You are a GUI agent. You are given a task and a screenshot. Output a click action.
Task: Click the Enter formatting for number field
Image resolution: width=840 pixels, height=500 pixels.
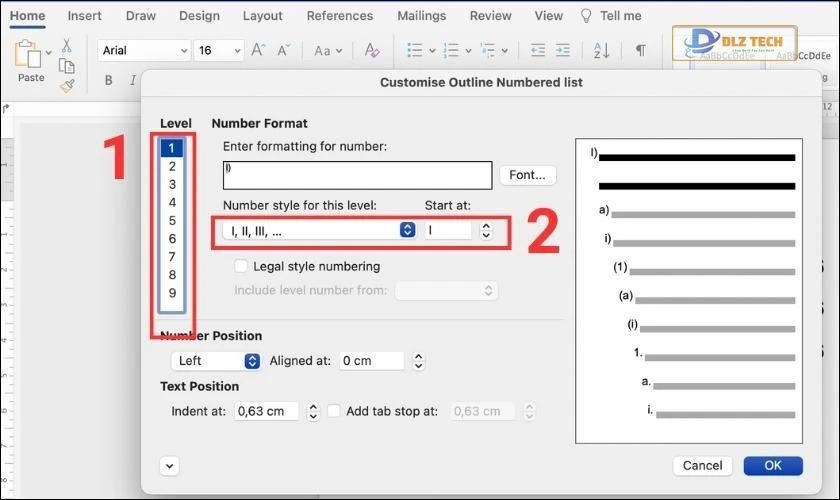click(357, 175)
